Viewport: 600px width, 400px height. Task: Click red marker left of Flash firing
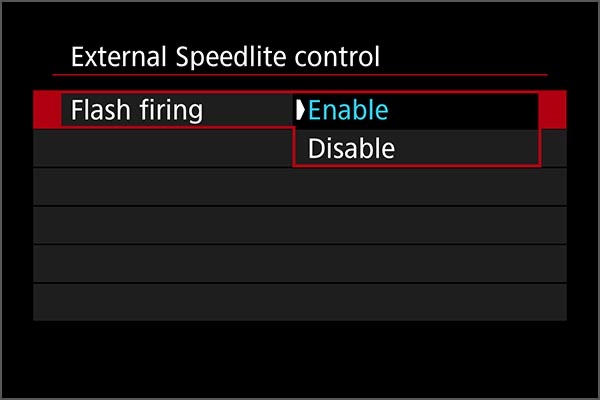(46, 110)
